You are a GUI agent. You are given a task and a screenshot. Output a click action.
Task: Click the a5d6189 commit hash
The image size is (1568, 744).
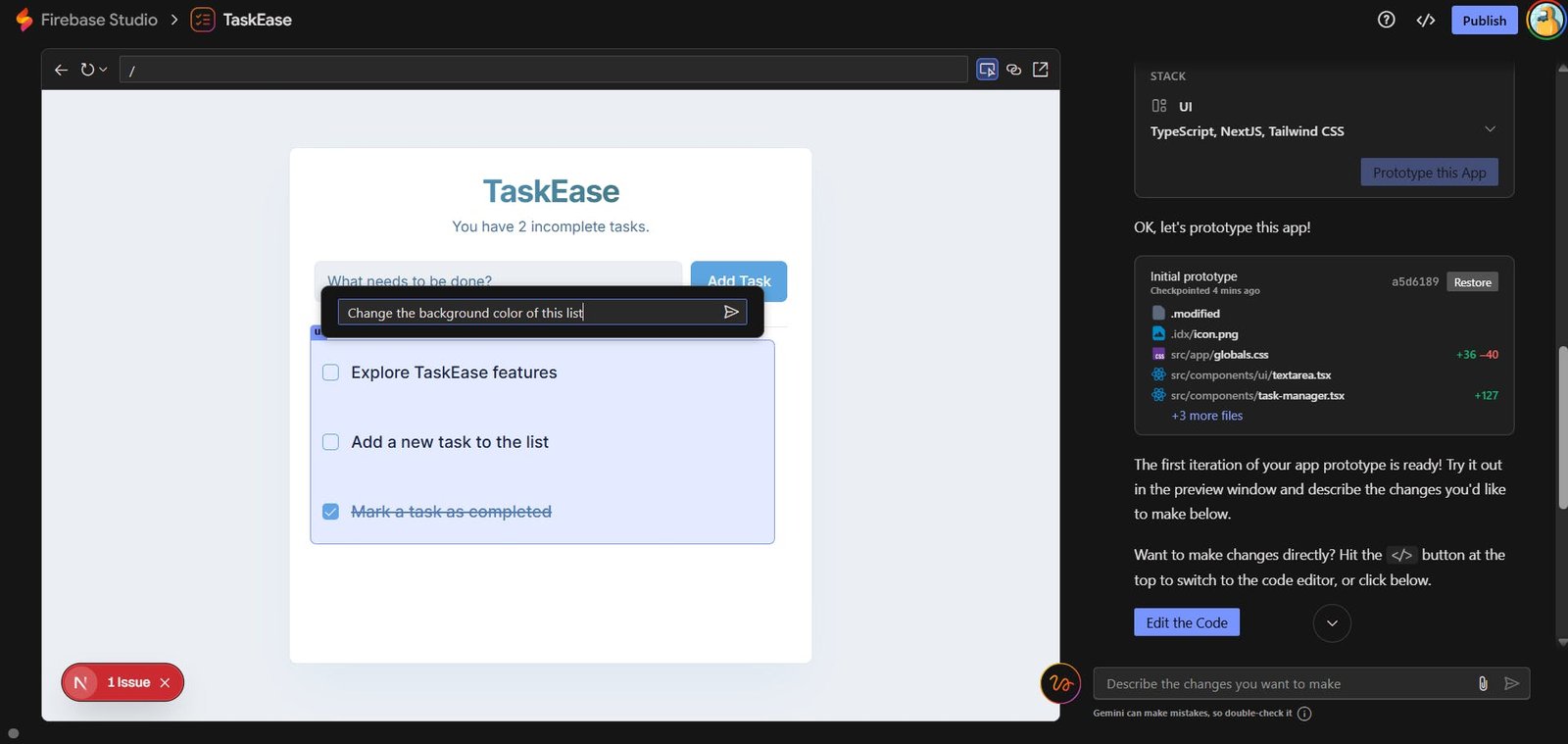coord(1415,282)
